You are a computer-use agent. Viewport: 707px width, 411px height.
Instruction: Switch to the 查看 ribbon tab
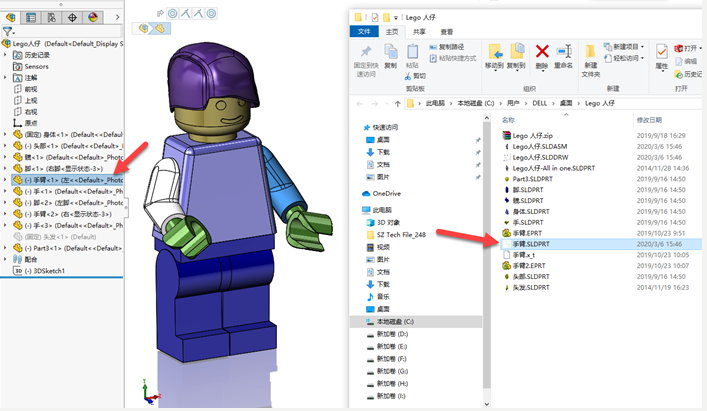446,32
